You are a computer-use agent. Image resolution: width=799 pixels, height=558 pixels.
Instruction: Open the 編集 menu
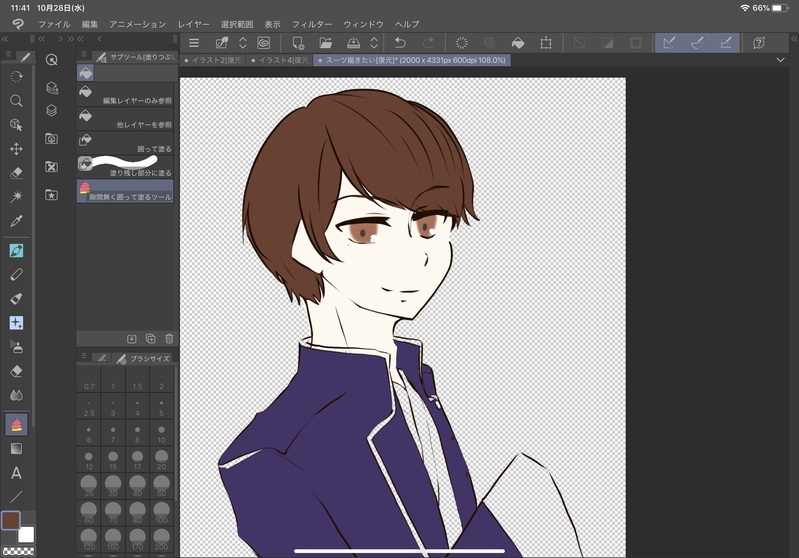click(90, 24)
